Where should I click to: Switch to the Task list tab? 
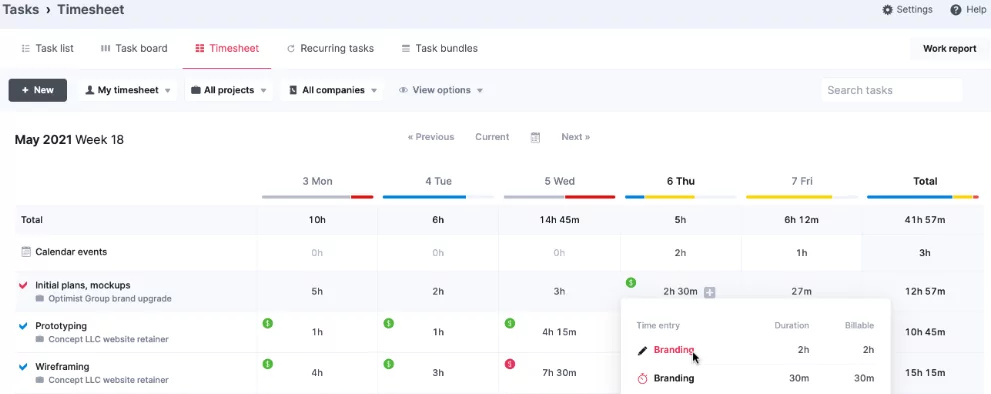tap(47, 48)
